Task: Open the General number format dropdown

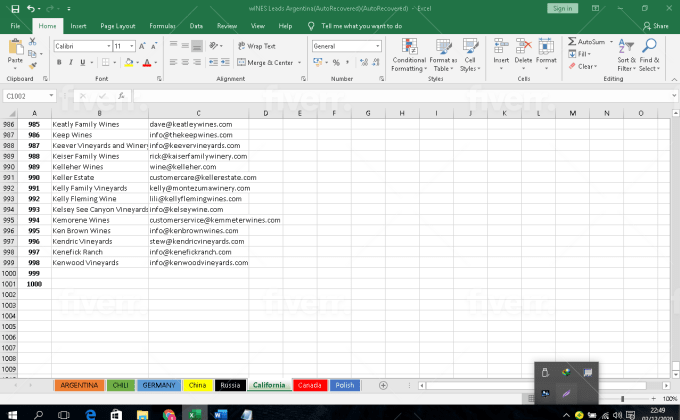Action: pyautogui.click(x=379, y=46)
